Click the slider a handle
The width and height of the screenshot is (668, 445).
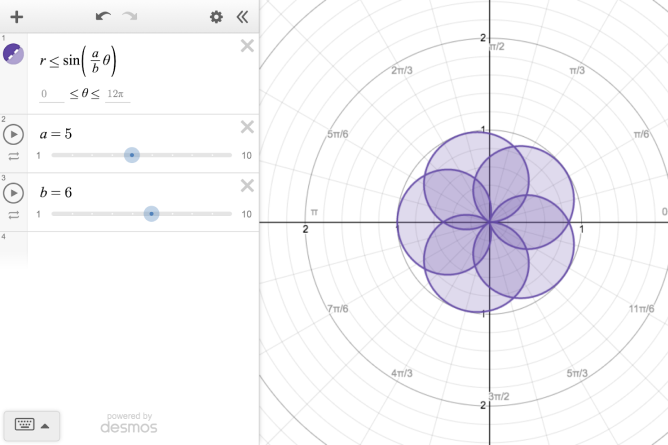pyautogui.click(x=132, y=155)
